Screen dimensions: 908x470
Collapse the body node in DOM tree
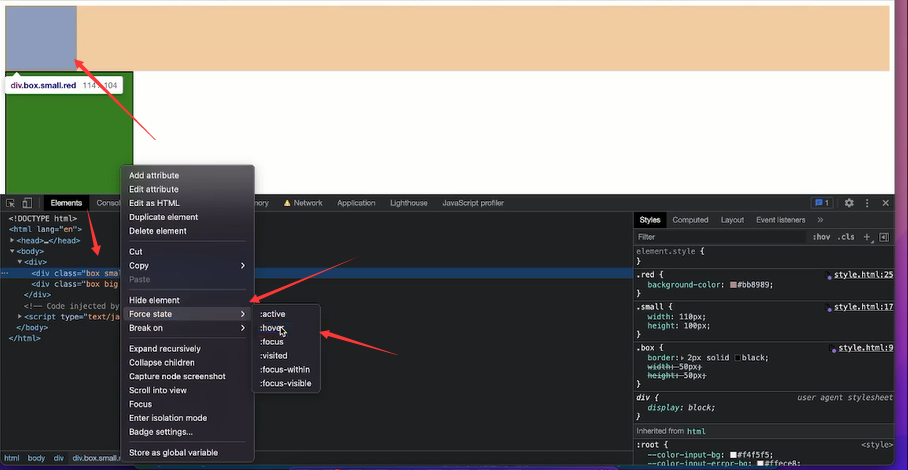point(12,251)
